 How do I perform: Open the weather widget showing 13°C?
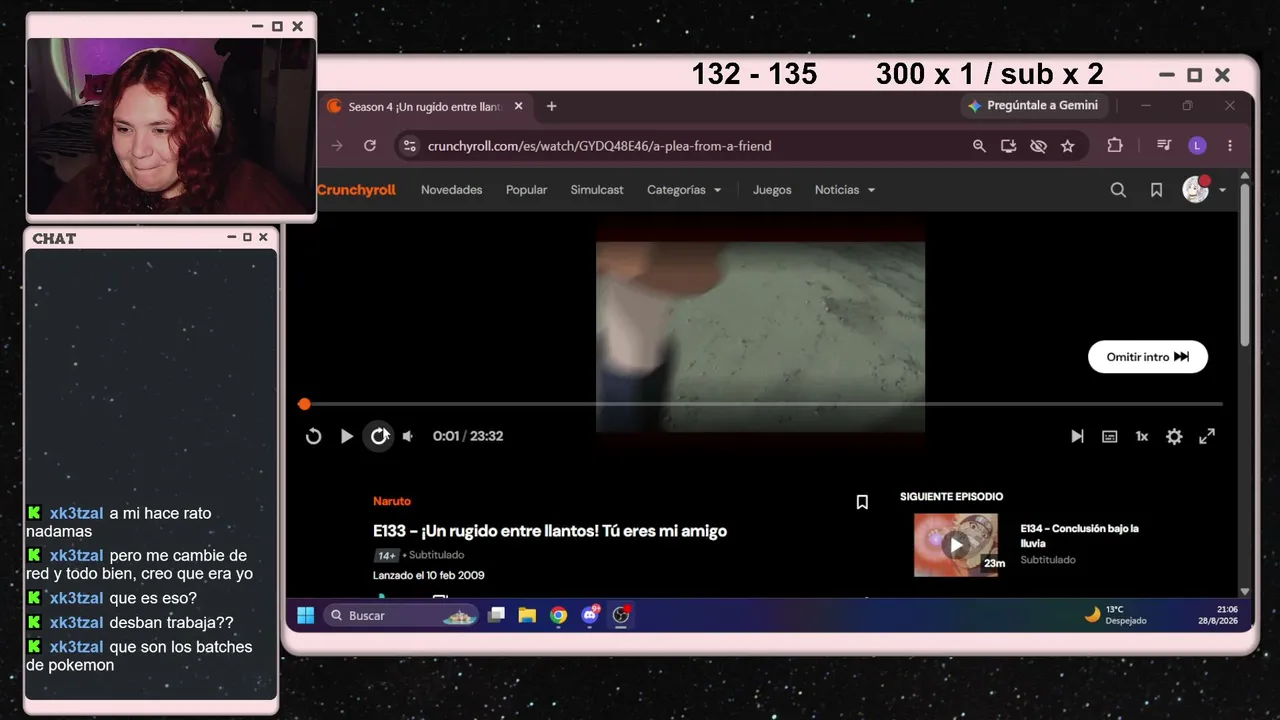click(1116, 615)
